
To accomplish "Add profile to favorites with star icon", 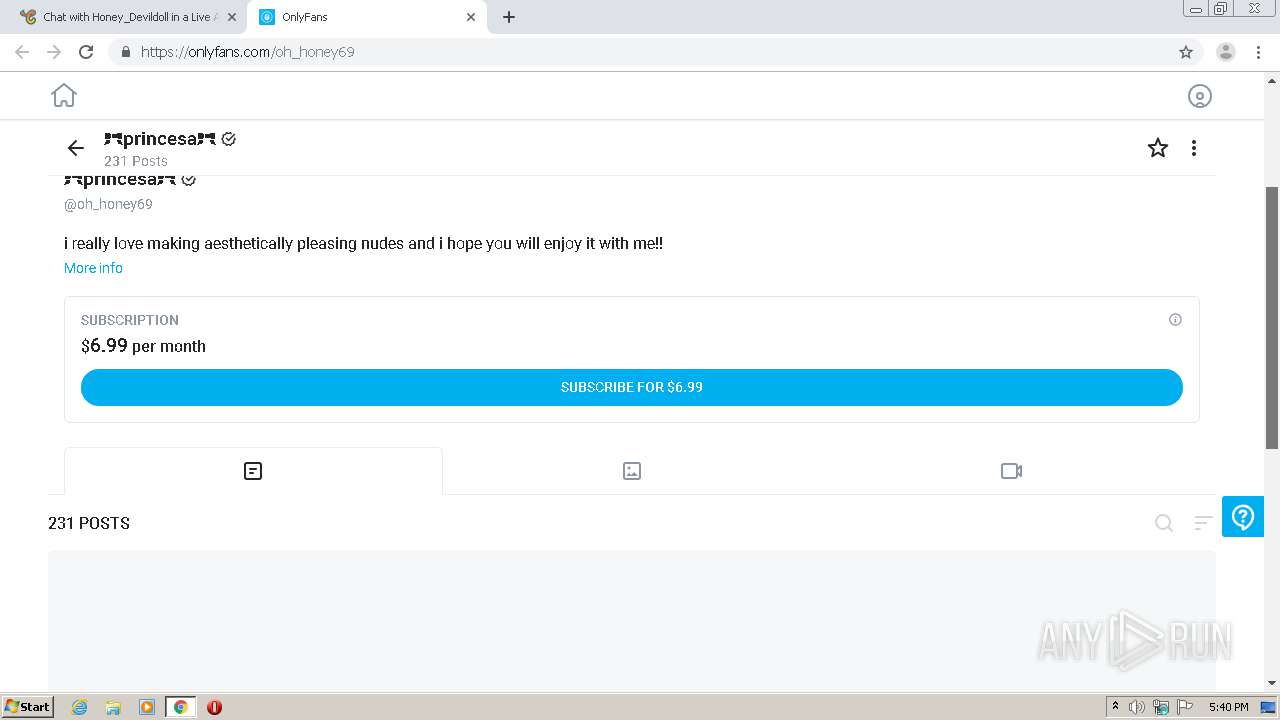I will click(1158, 148).
